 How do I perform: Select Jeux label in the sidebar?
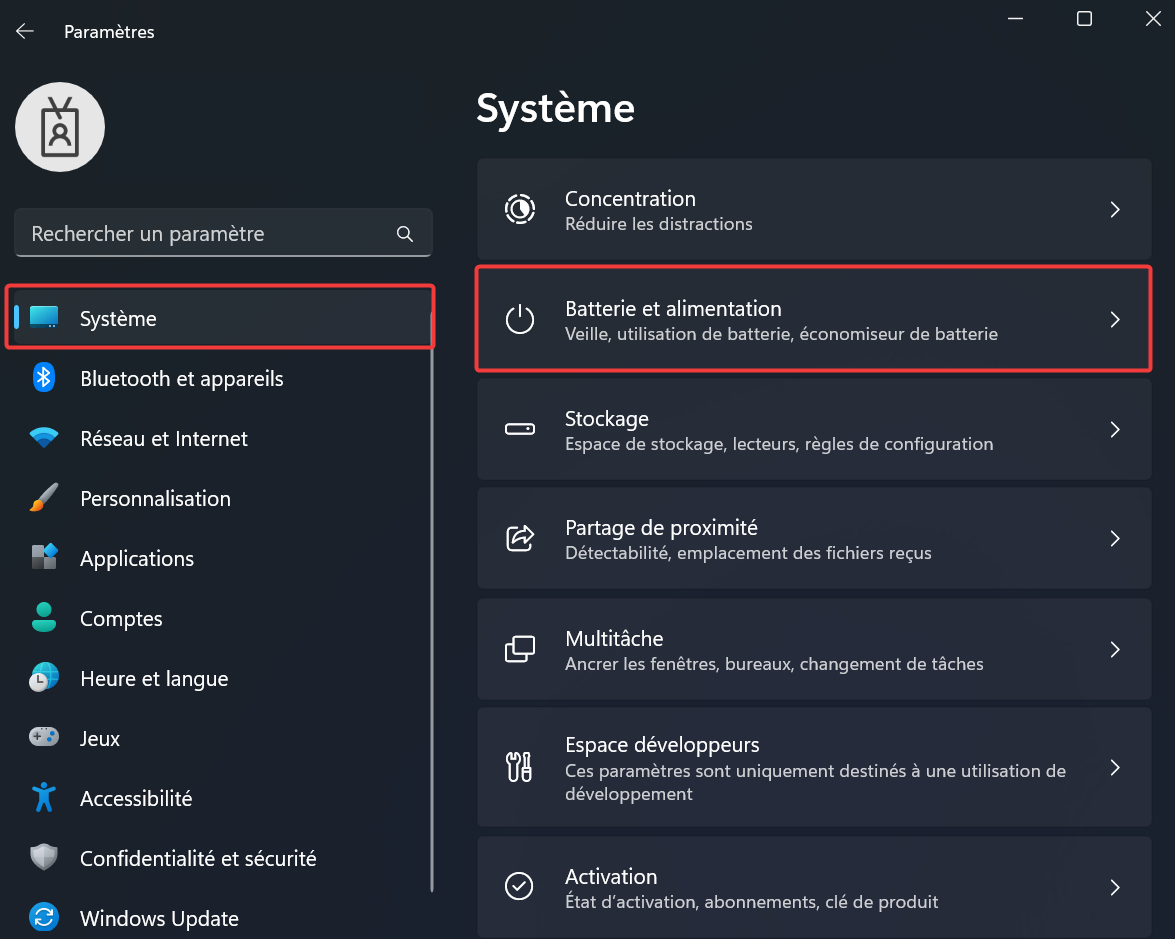(100, 739)
